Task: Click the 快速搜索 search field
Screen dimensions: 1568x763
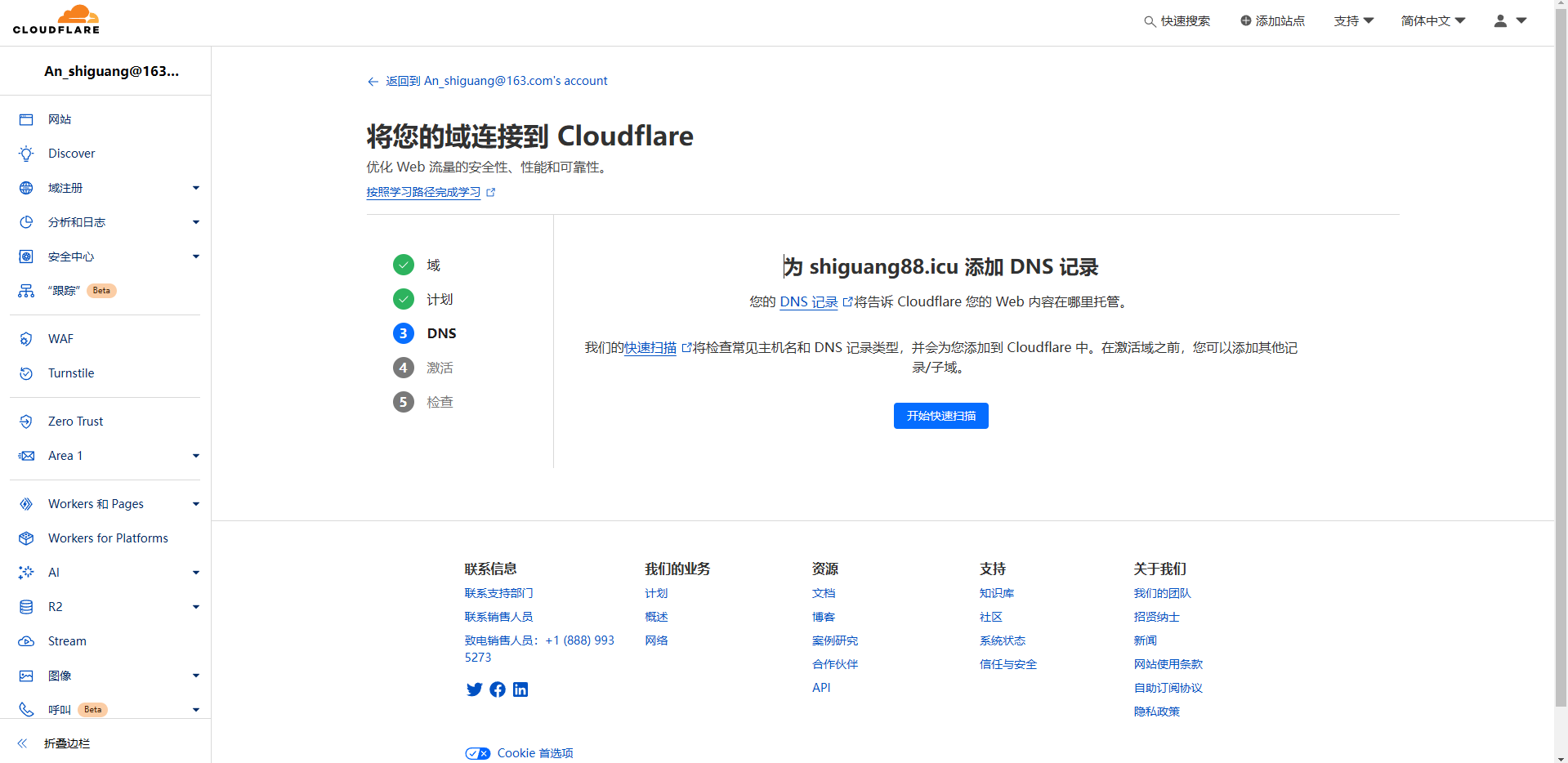Action: click(1177, 20)
